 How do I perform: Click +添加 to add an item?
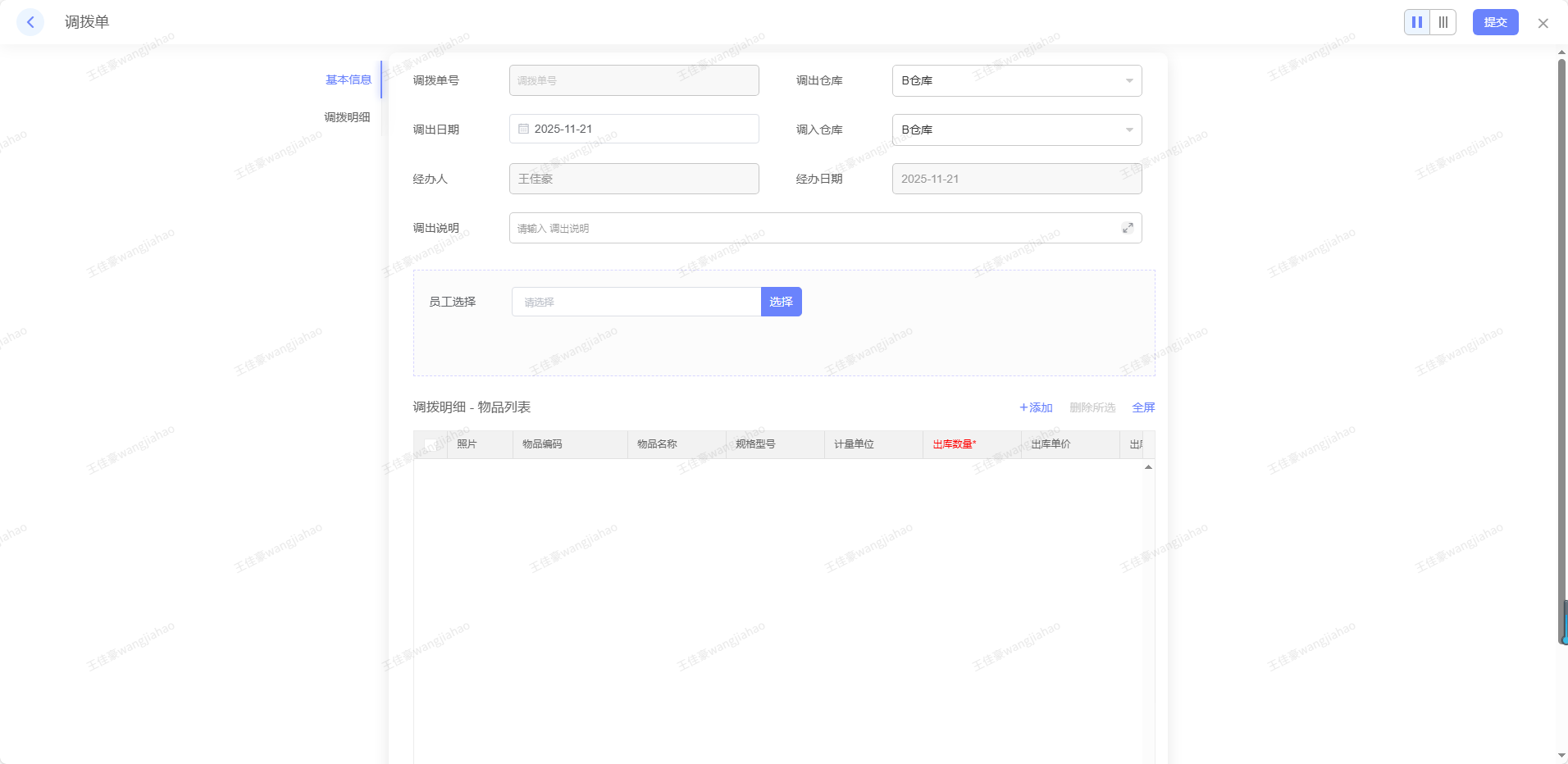click(1036, 407)
